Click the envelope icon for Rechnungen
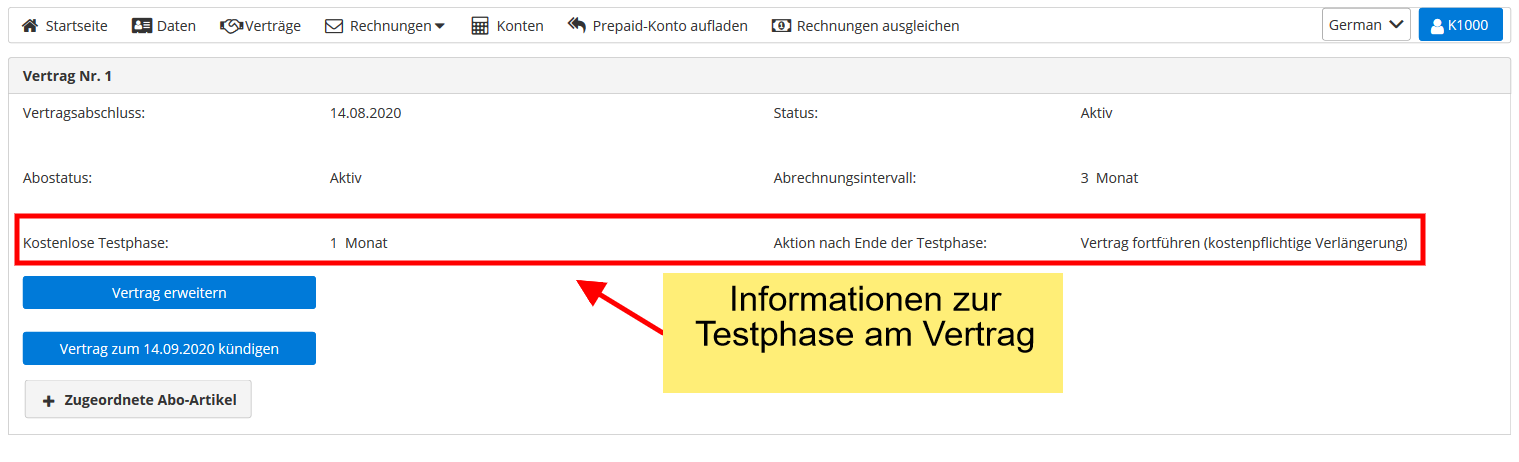 pos(334,26)
